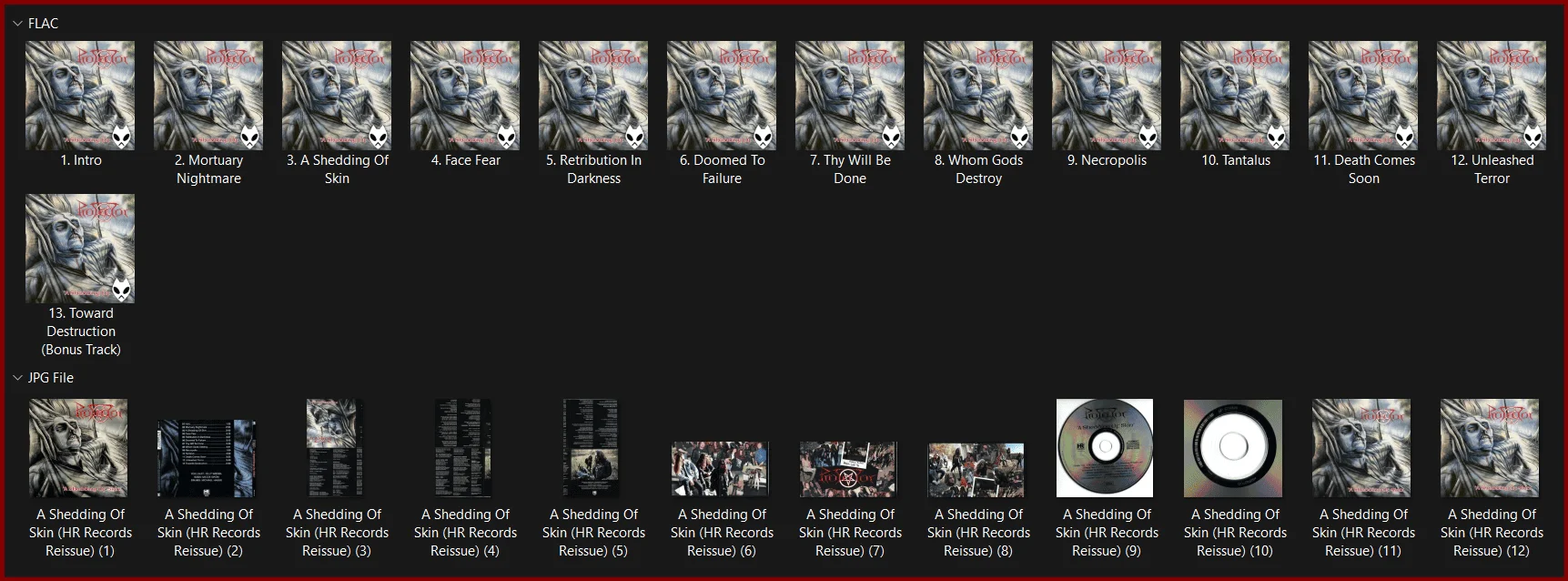Select cover art Reissue (11) thumbnail
Screen dimensions: 1568x581
click(x=1361, y=448)
